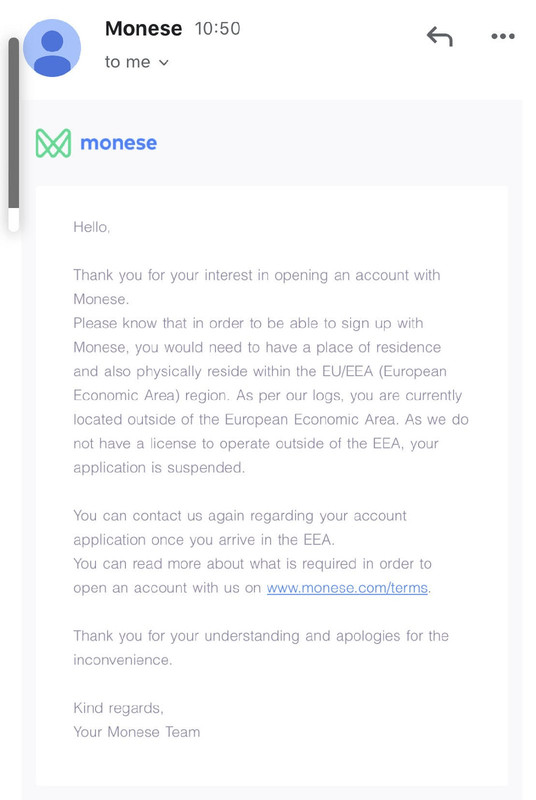Expand recipient details with the chevron
The image size is (536, 800).
tap(164, 63)
